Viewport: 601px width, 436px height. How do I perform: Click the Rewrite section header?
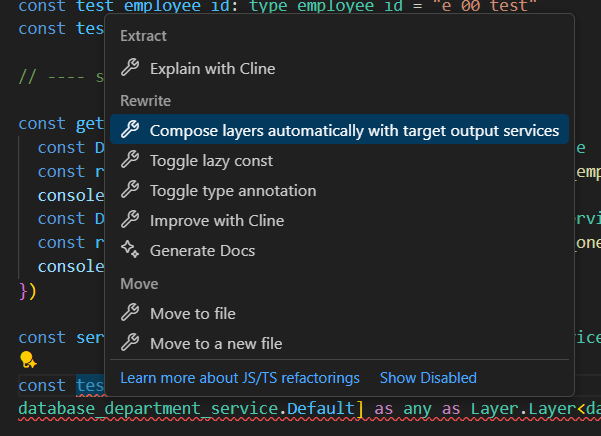coord(146,101)
